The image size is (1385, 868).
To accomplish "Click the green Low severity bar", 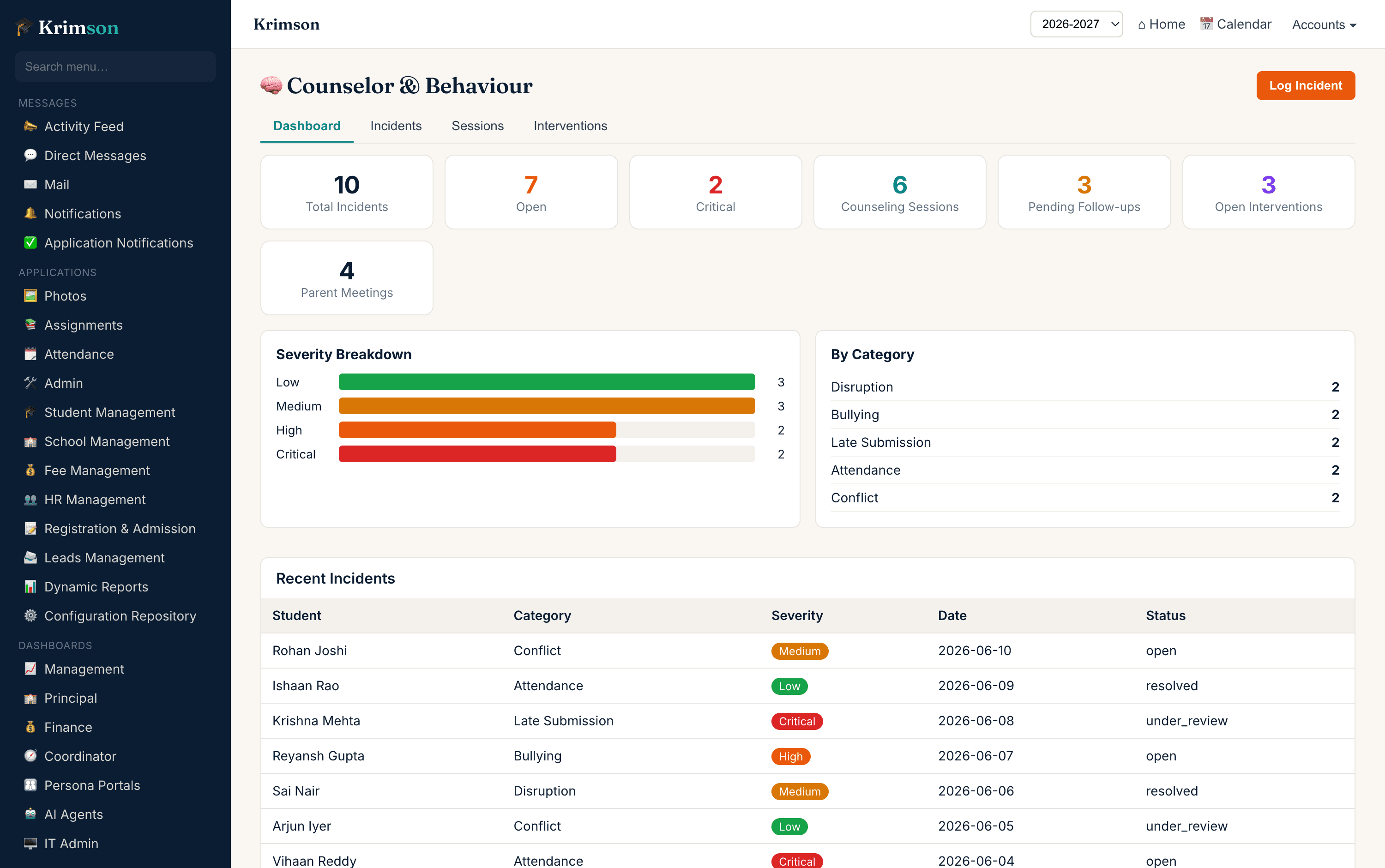I will tap(547, 382).
